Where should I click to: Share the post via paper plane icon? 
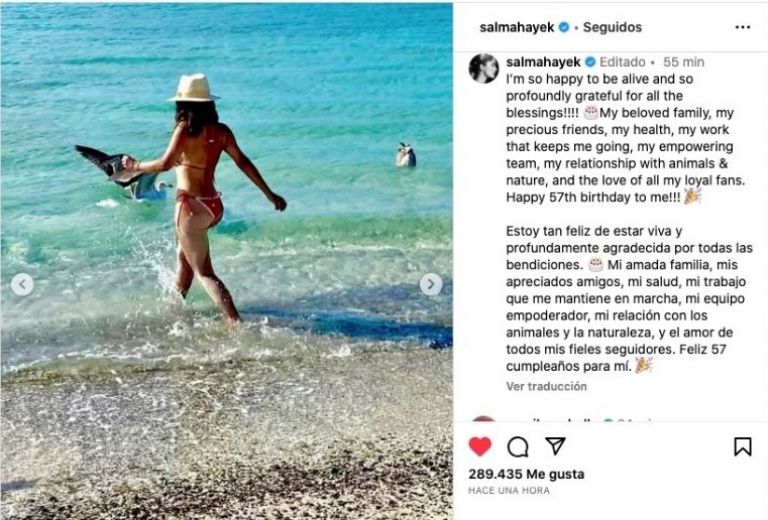tap(555, 446)
